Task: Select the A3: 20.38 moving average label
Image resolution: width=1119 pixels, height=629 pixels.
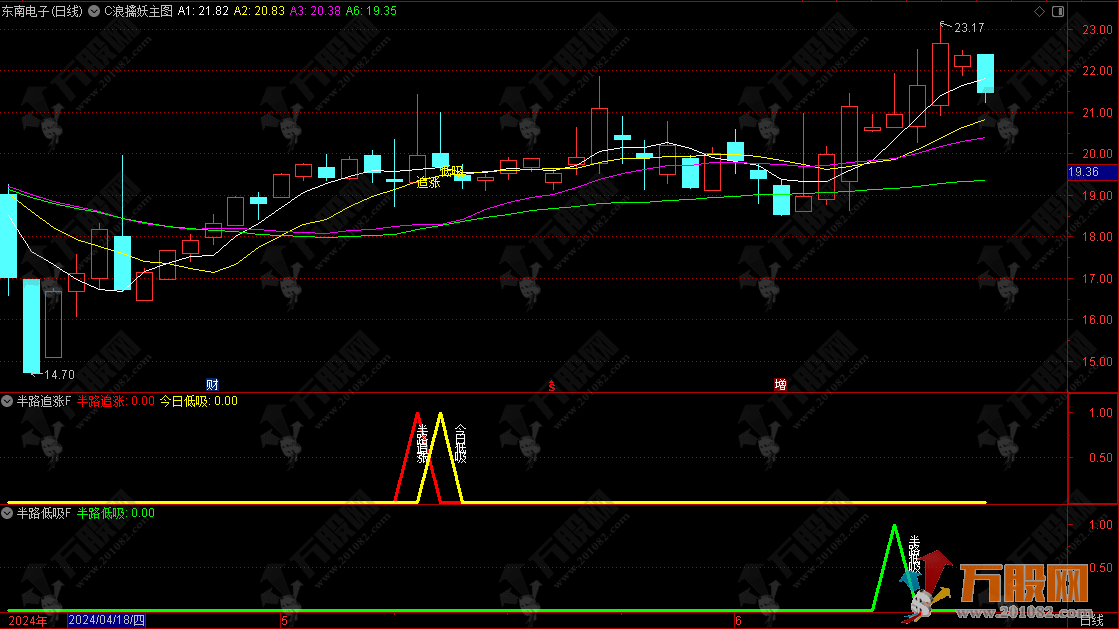Action: coord(315,11)
